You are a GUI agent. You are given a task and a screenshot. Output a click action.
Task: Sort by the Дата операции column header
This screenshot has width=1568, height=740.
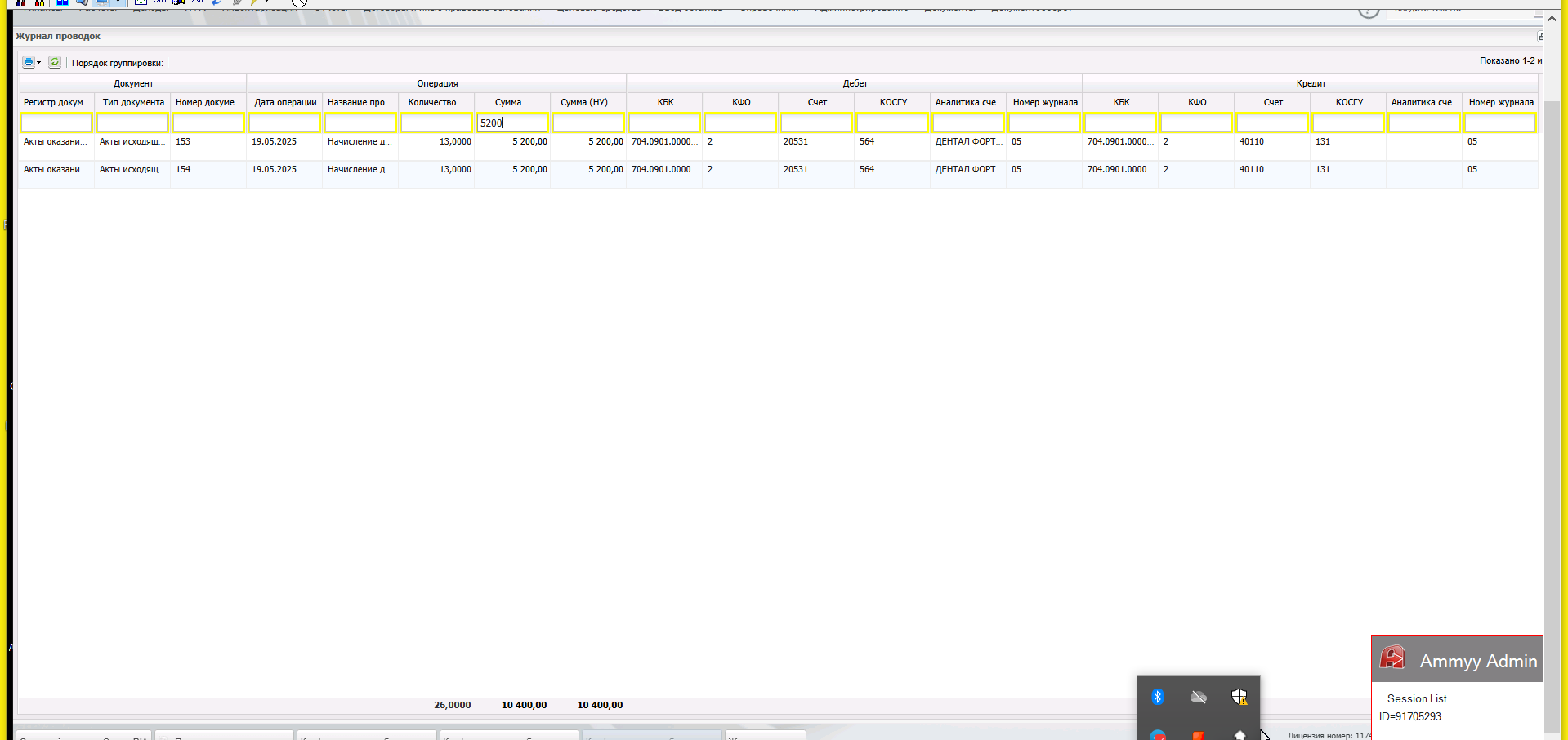point(284,102)
